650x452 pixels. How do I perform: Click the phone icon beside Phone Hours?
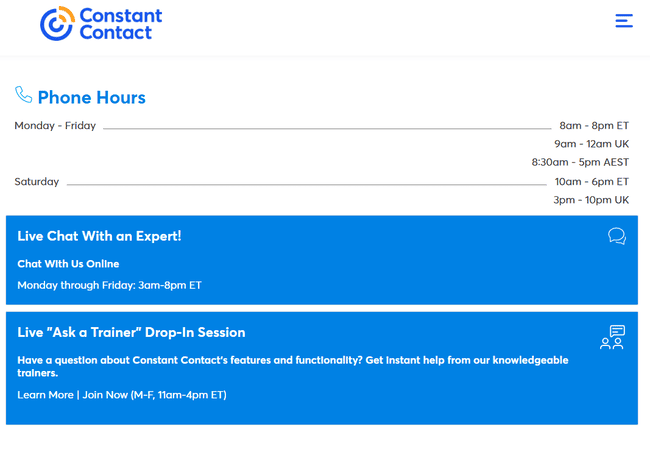click(23, 95)
